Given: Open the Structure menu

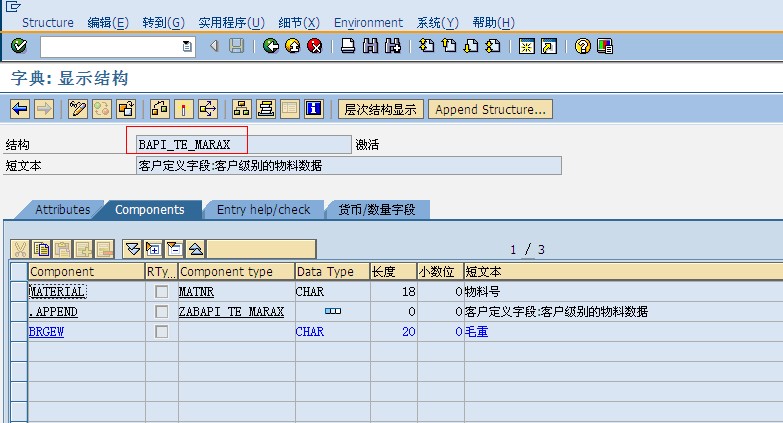Looking at the screenshot, I should (x=47, y=23).
